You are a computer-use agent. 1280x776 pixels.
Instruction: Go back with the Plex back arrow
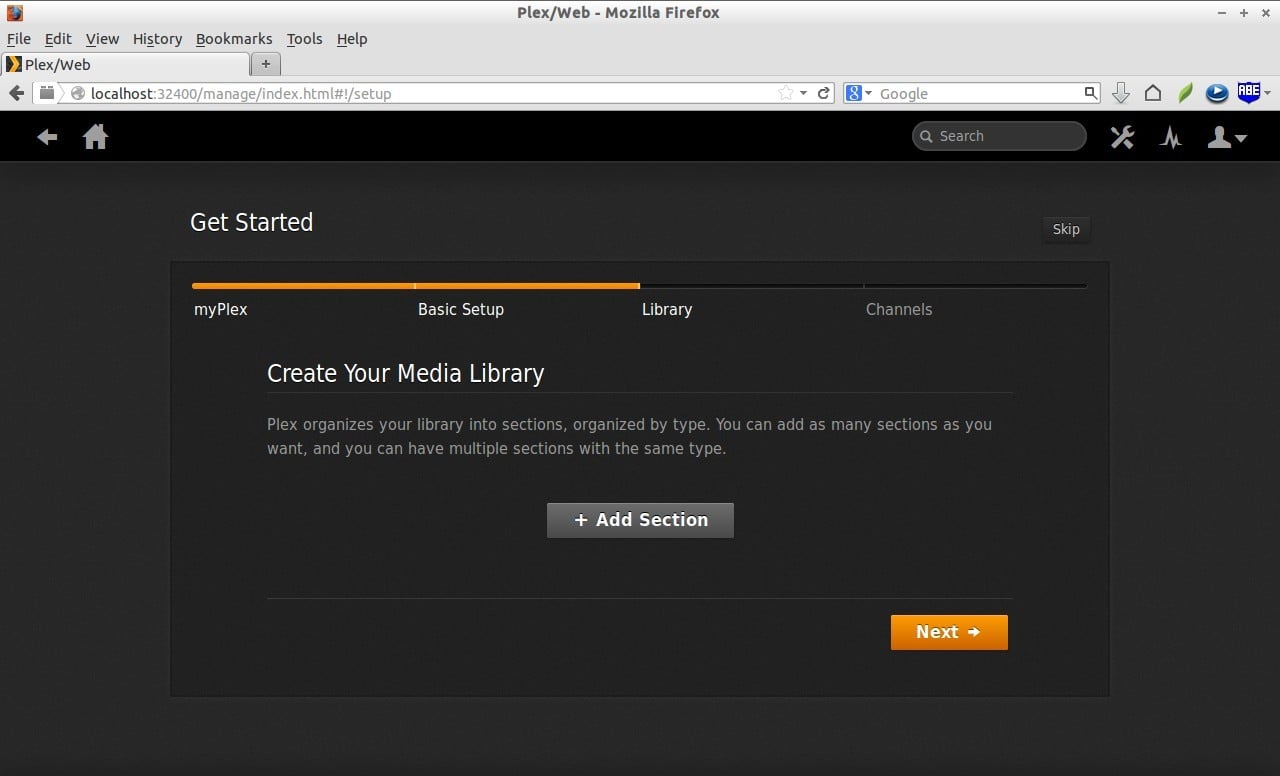coord(47,137)
